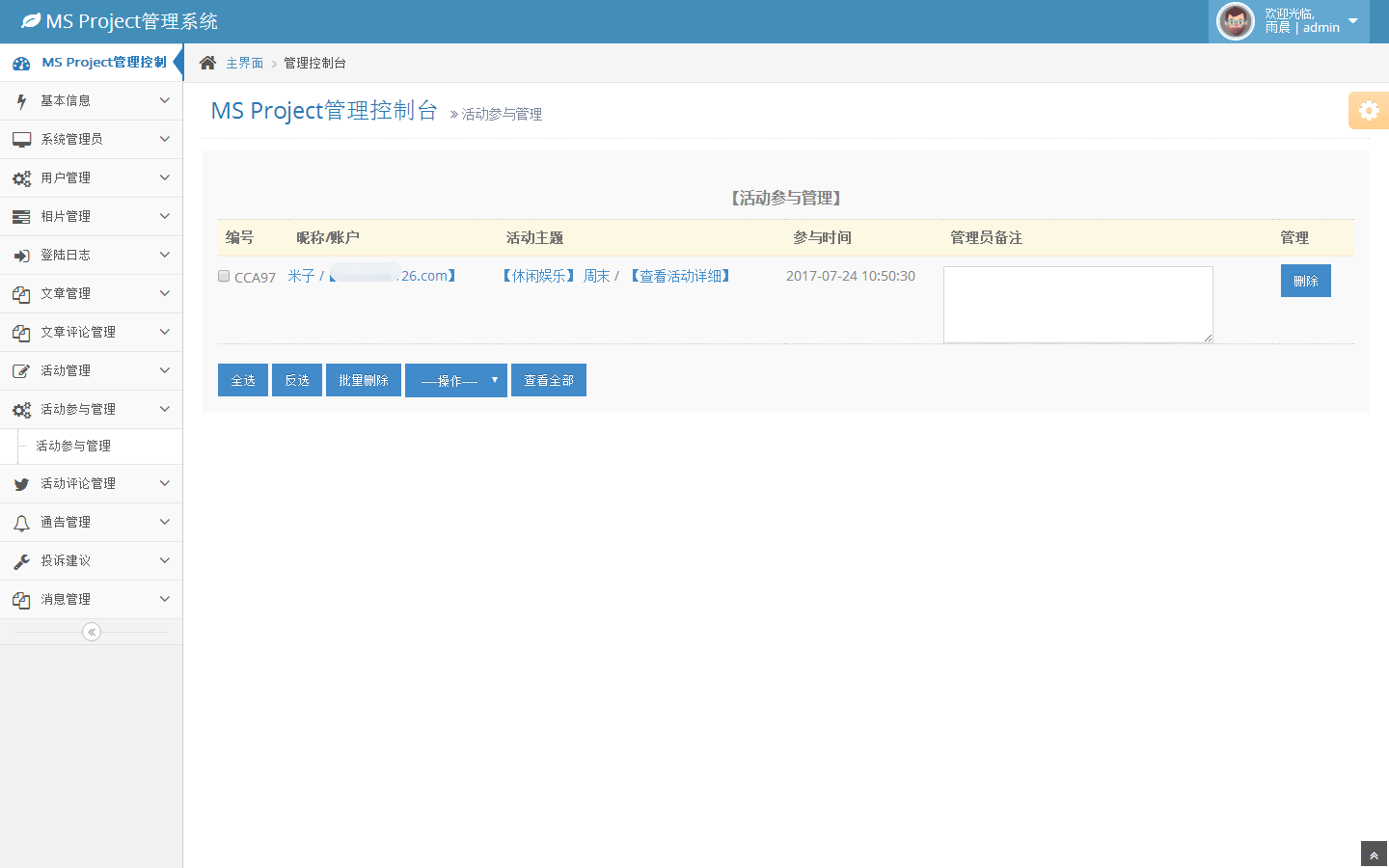Open the settings gear panel
The image size is (1389, 868).
pyautogui.click(x=1368, y=111)
